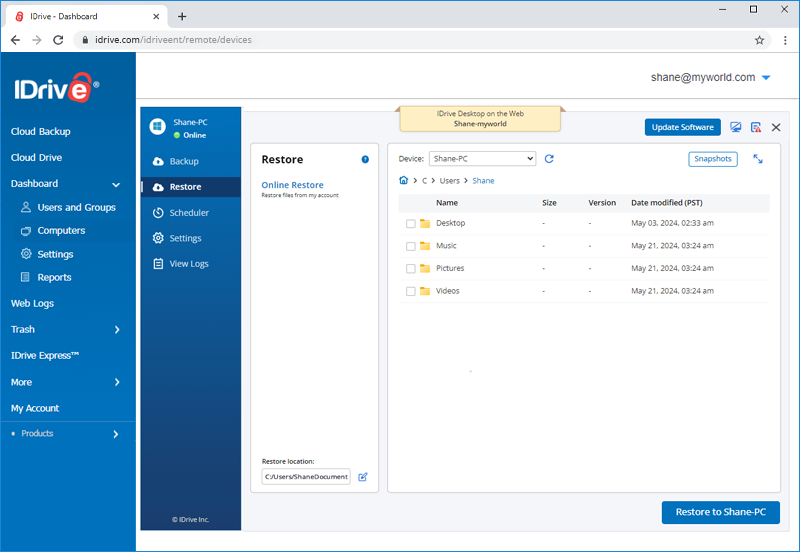Image resolution: width=800 pixels, height=552 pixels.
Task: Edit the restore location path
Action: [x=363, y=477]
